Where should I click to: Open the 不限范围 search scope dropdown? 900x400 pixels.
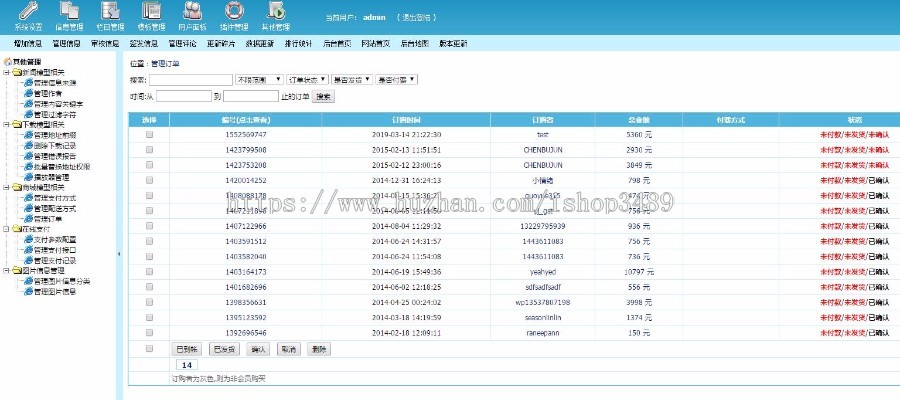(x=259, y=80)
